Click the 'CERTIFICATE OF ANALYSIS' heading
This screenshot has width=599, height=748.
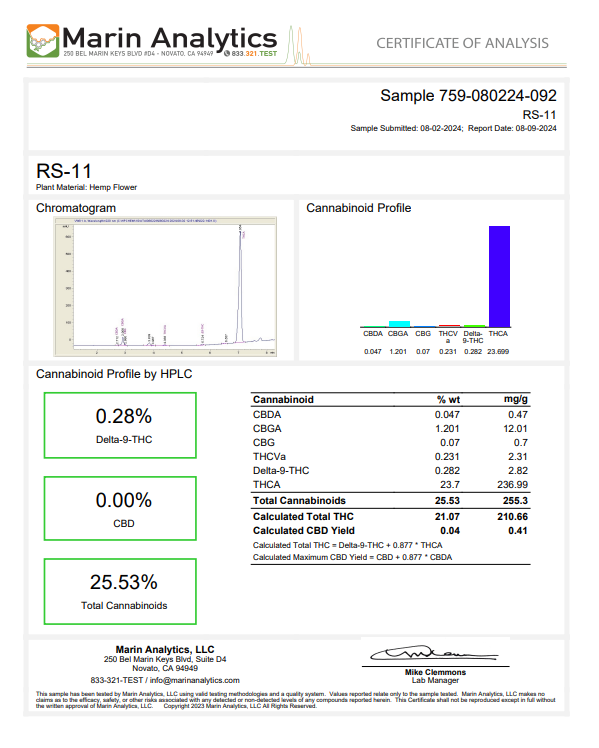tap(462, 43)
